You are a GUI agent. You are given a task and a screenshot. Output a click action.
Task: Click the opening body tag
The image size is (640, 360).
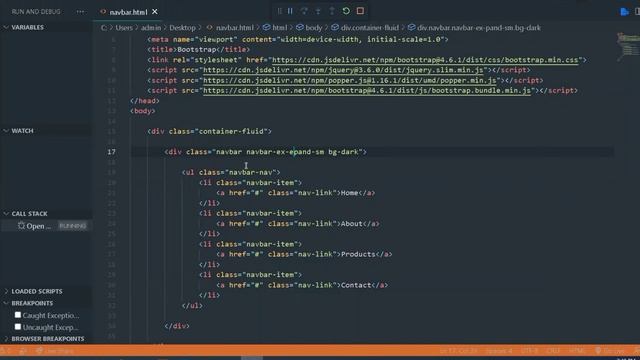pyautogui.click(x=142, y=111)
